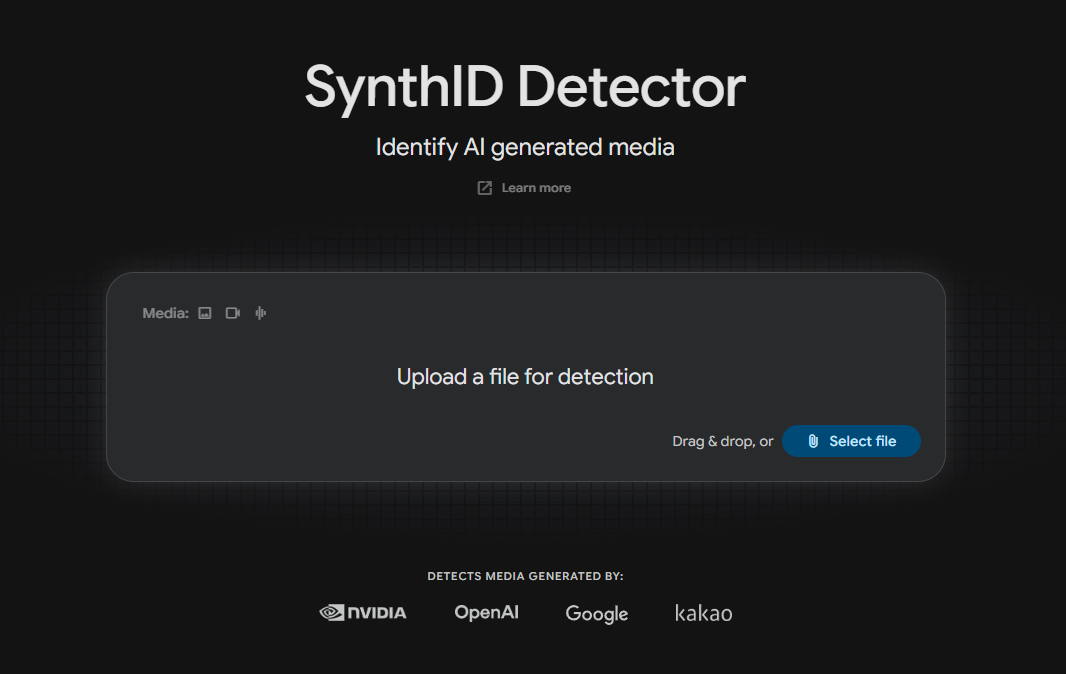Click the NVIDIA logo
The width and height of the screenshot is (1066, 674).
point(363,613)
